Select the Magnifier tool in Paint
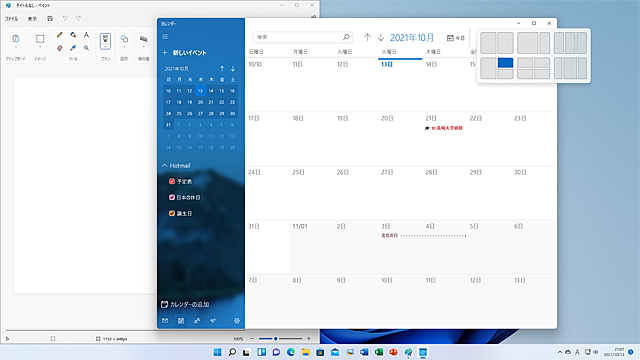The height and width of the screenshot is (360, 640). click(x=86, y=48)
